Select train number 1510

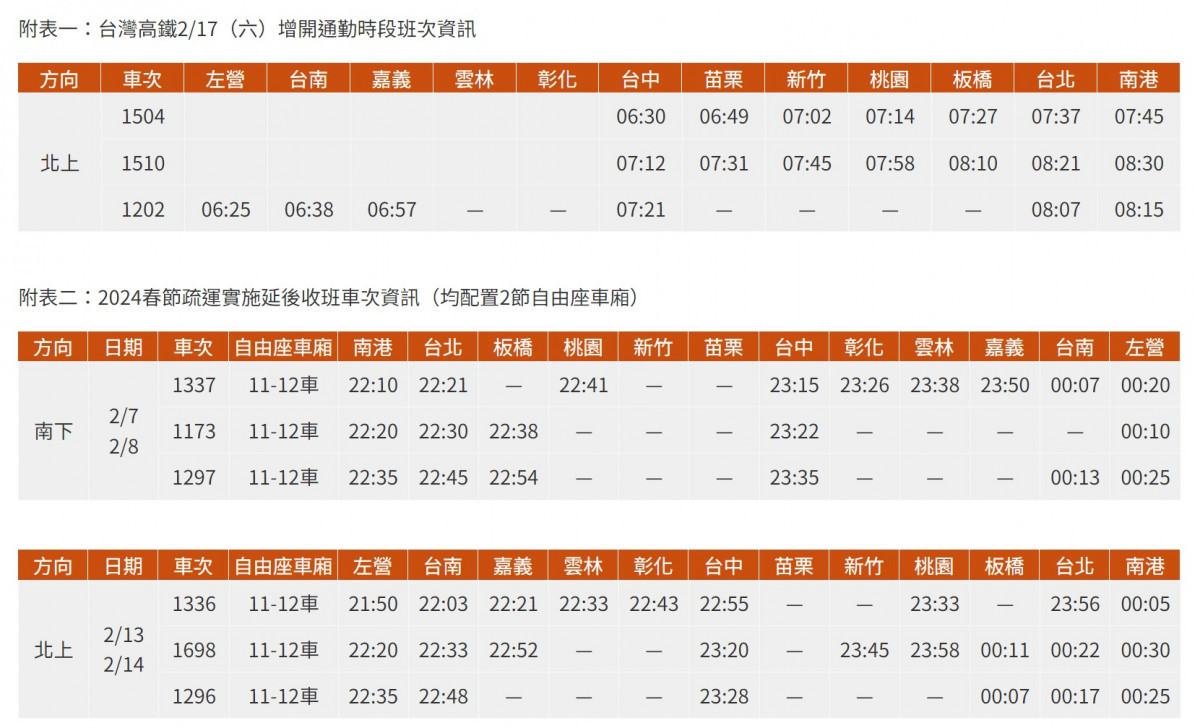pos(142,163)
